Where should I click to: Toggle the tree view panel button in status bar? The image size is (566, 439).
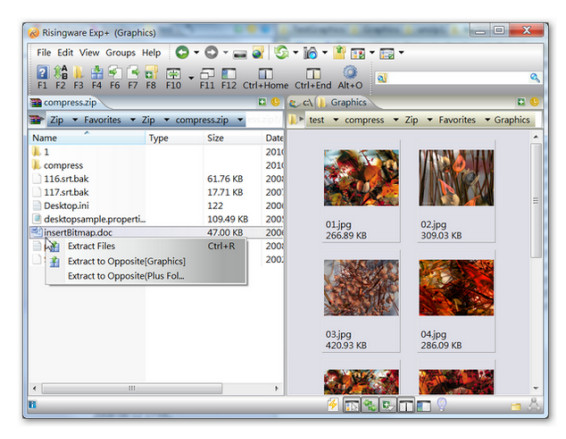click(x=351, y=405)
